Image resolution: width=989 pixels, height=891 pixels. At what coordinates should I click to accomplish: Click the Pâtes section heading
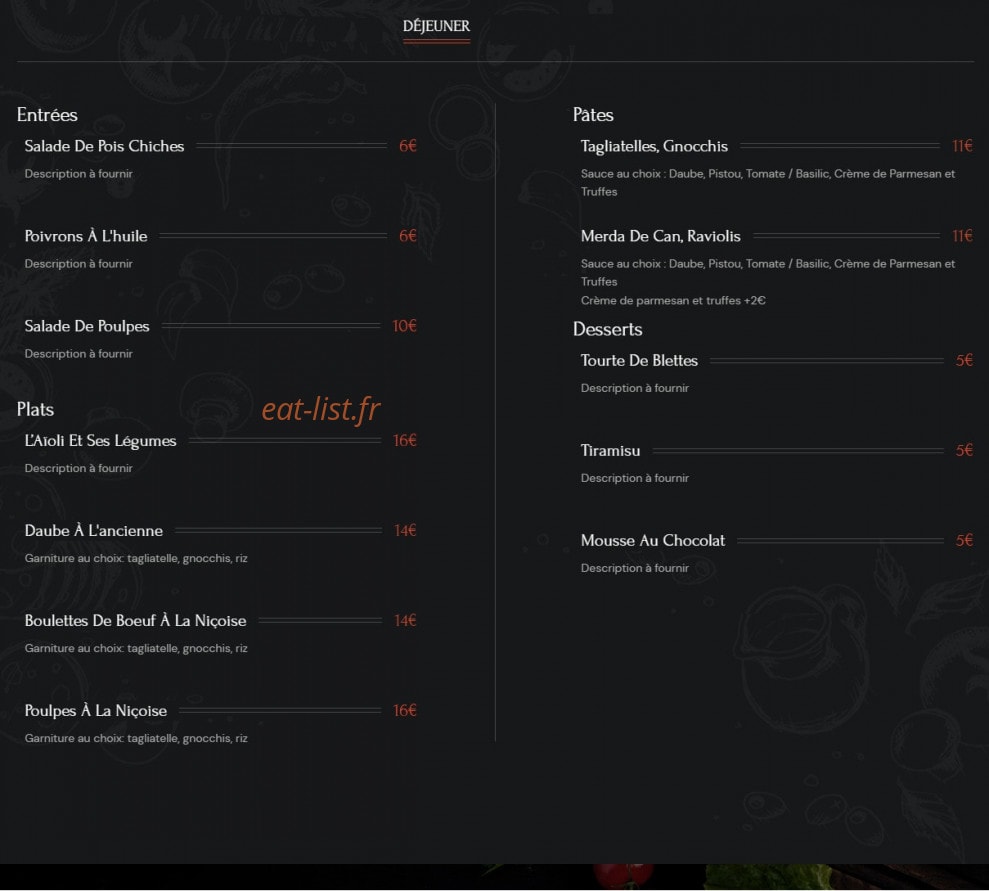[593, 115]
